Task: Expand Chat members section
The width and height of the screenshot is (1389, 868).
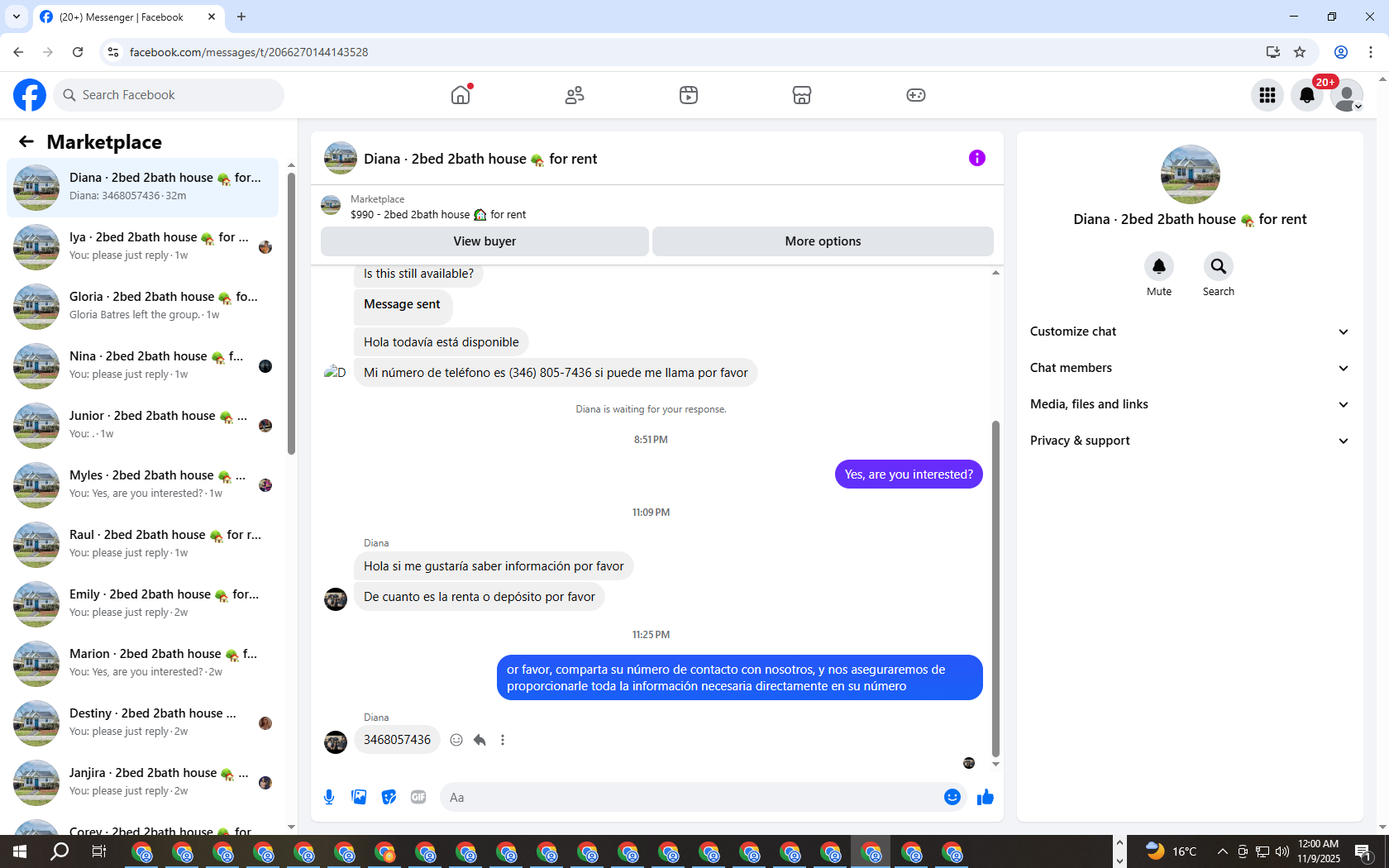Action: [x=1190, y=368]
